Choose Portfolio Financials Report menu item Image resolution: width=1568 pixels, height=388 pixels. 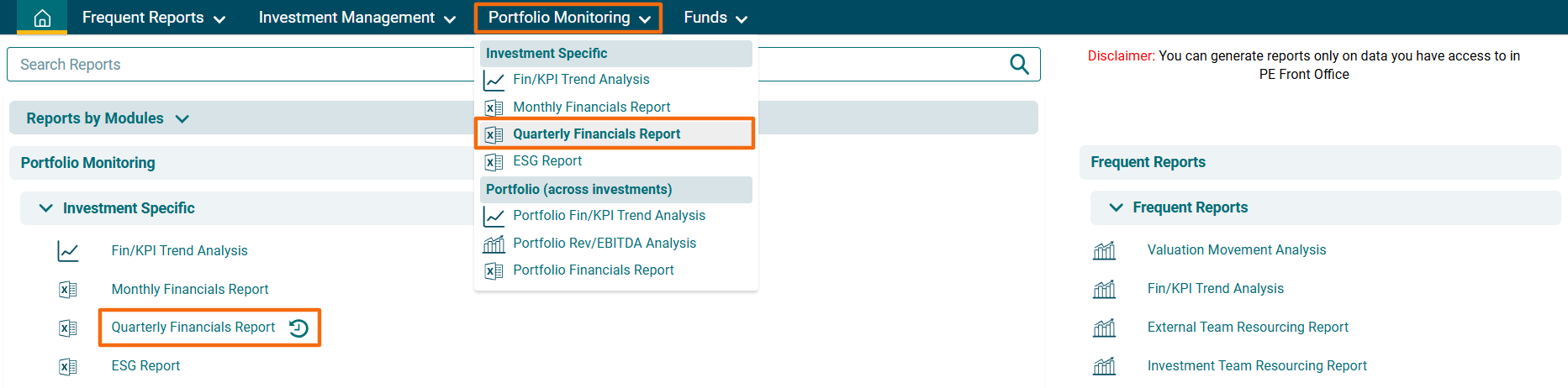[593, 270]
